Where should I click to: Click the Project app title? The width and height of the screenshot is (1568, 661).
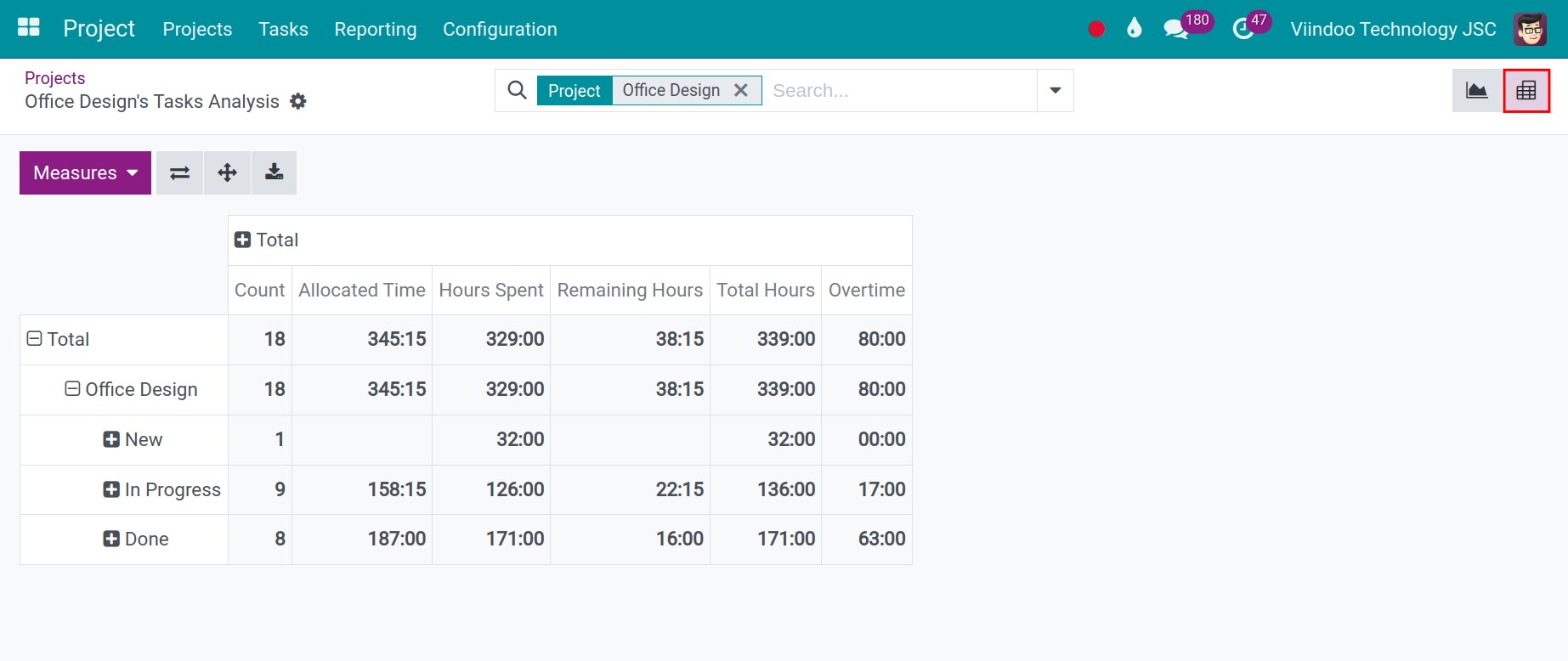tap(99, 29)
